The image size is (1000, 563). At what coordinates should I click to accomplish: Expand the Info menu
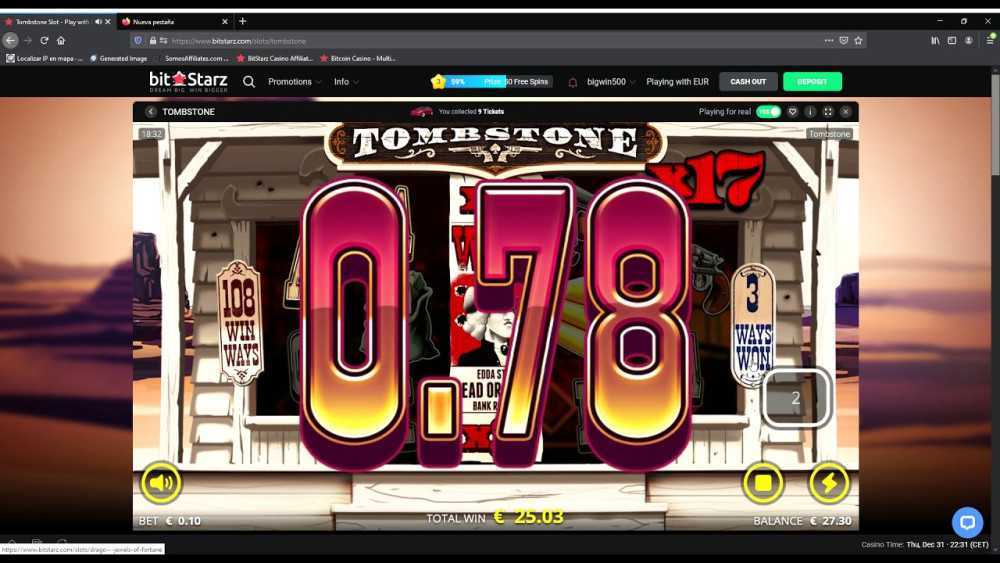[x=346, y=82]
